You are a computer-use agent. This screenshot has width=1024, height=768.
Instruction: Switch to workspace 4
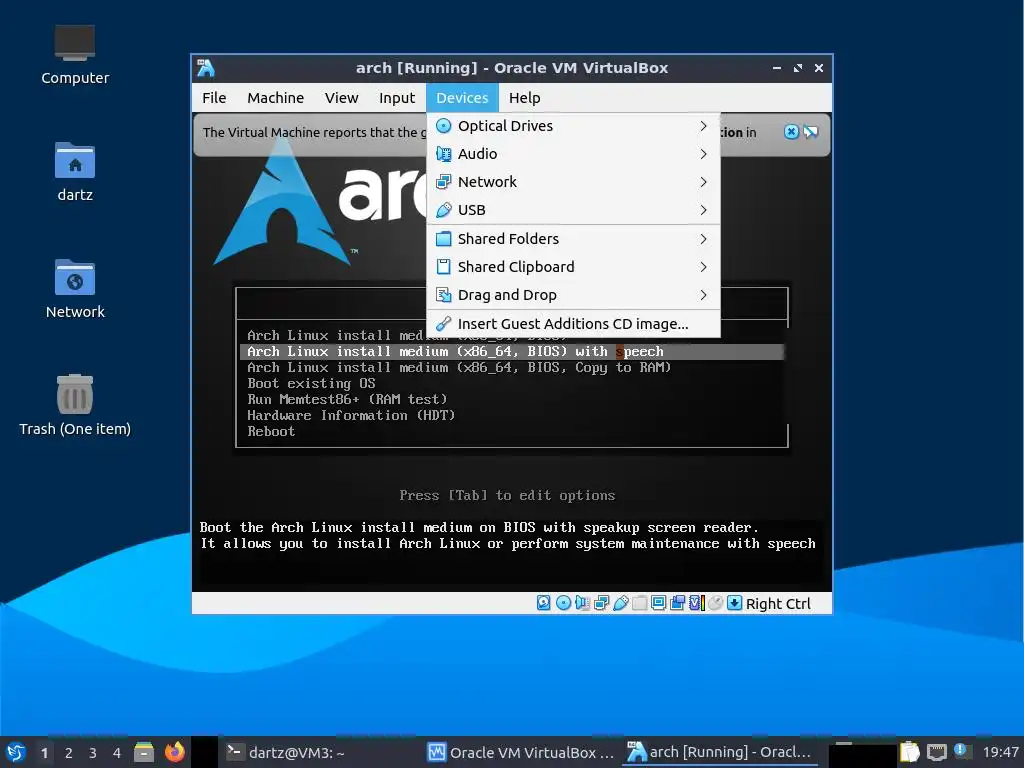[117, 753]
